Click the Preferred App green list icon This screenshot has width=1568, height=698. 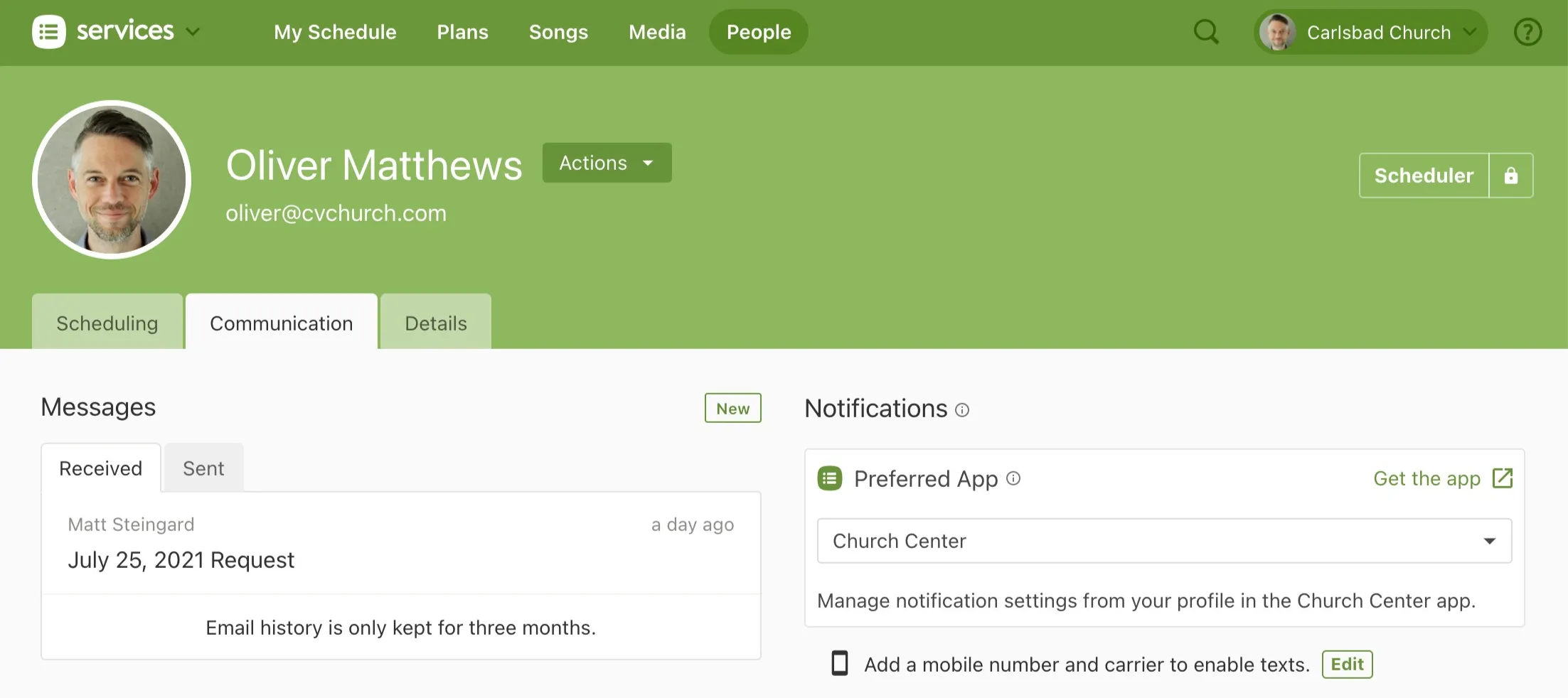pos(829,478)
